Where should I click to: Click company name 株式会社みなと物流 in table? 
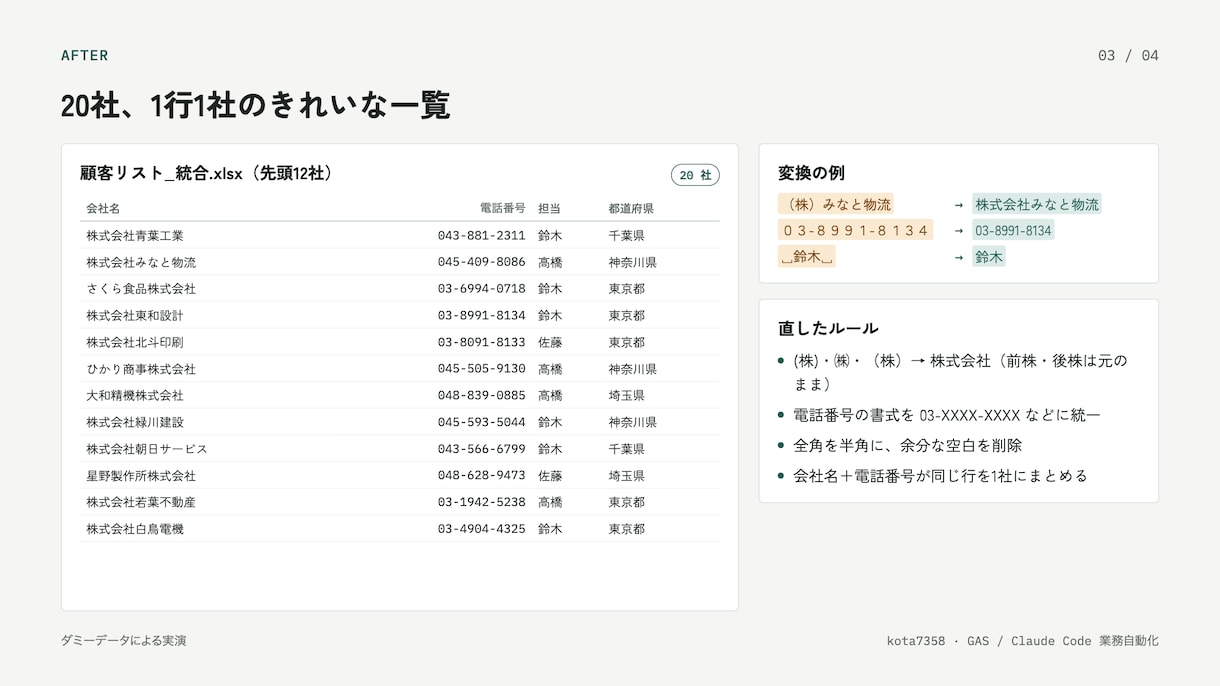[141, 262]
